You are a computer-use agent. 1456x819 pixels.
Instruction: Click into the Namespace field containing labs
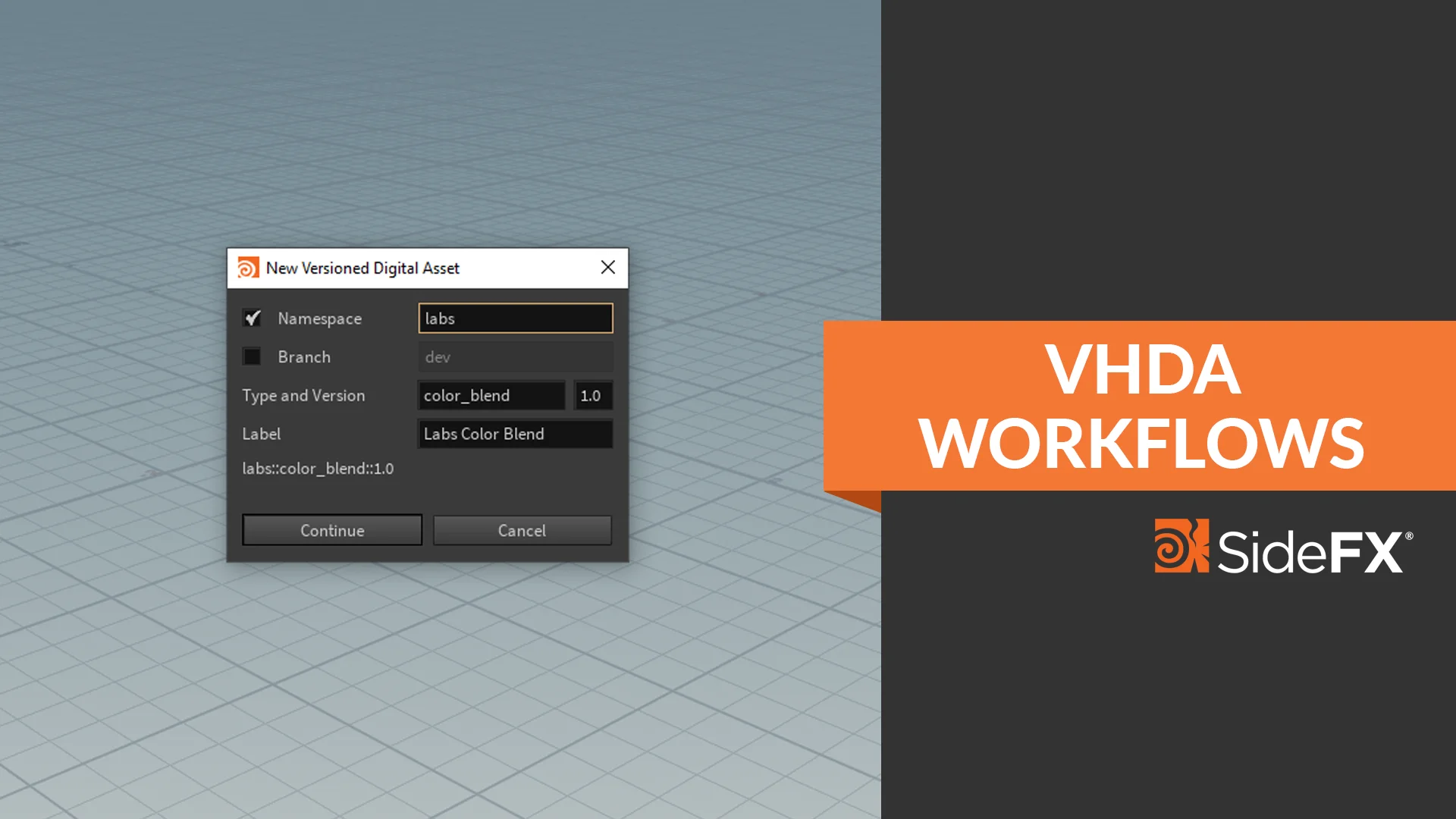[x=515, y=318]
